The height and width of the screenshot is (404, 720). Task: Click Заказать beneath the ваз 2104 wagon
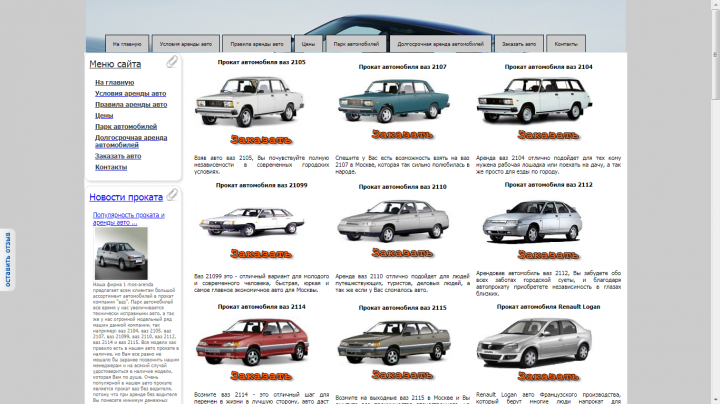coord(548,135)
